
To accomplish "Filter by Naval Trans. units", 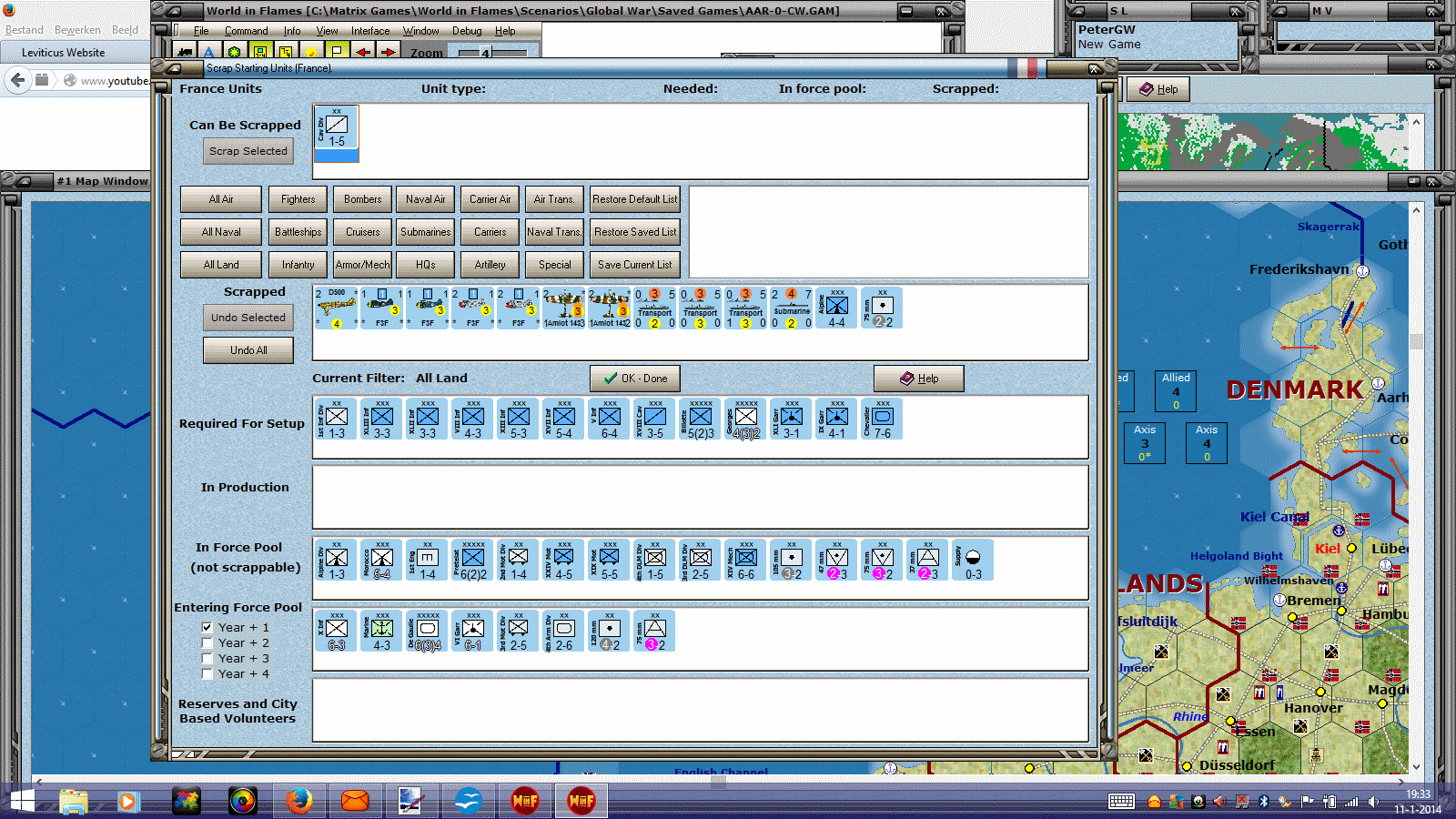I will pyautogui.click(x=554, y=232).
